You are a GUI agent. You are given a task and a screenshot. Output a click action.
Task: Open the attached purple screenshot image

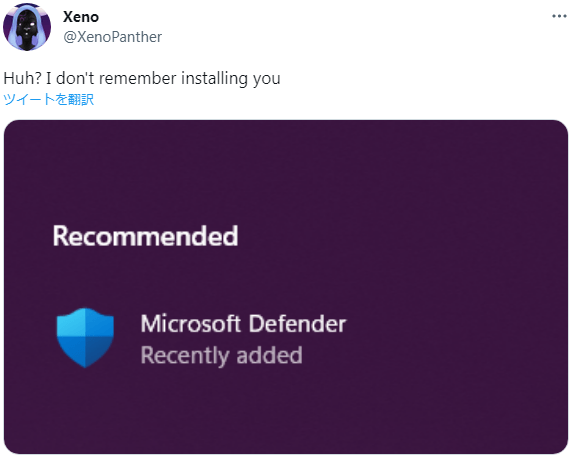(x=286, y=287)
